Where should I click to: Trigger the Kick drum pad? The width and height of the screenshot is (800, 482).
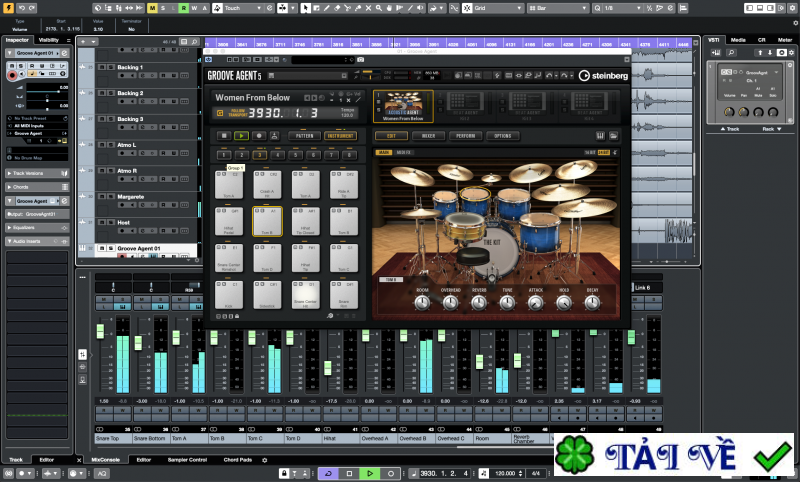click(x=230, y=296)
